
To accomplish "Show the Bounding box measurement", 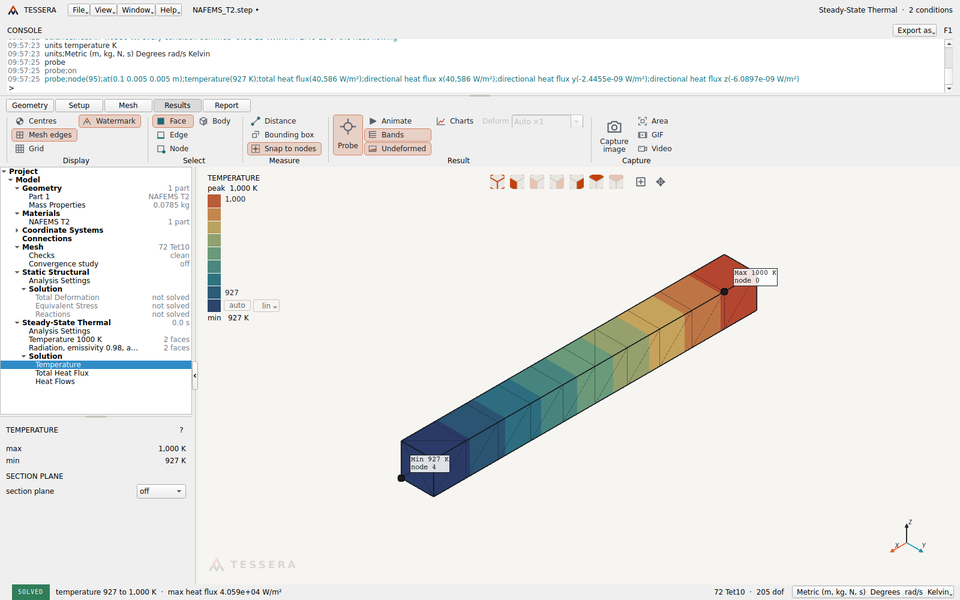I will click(x=282, y=135).
